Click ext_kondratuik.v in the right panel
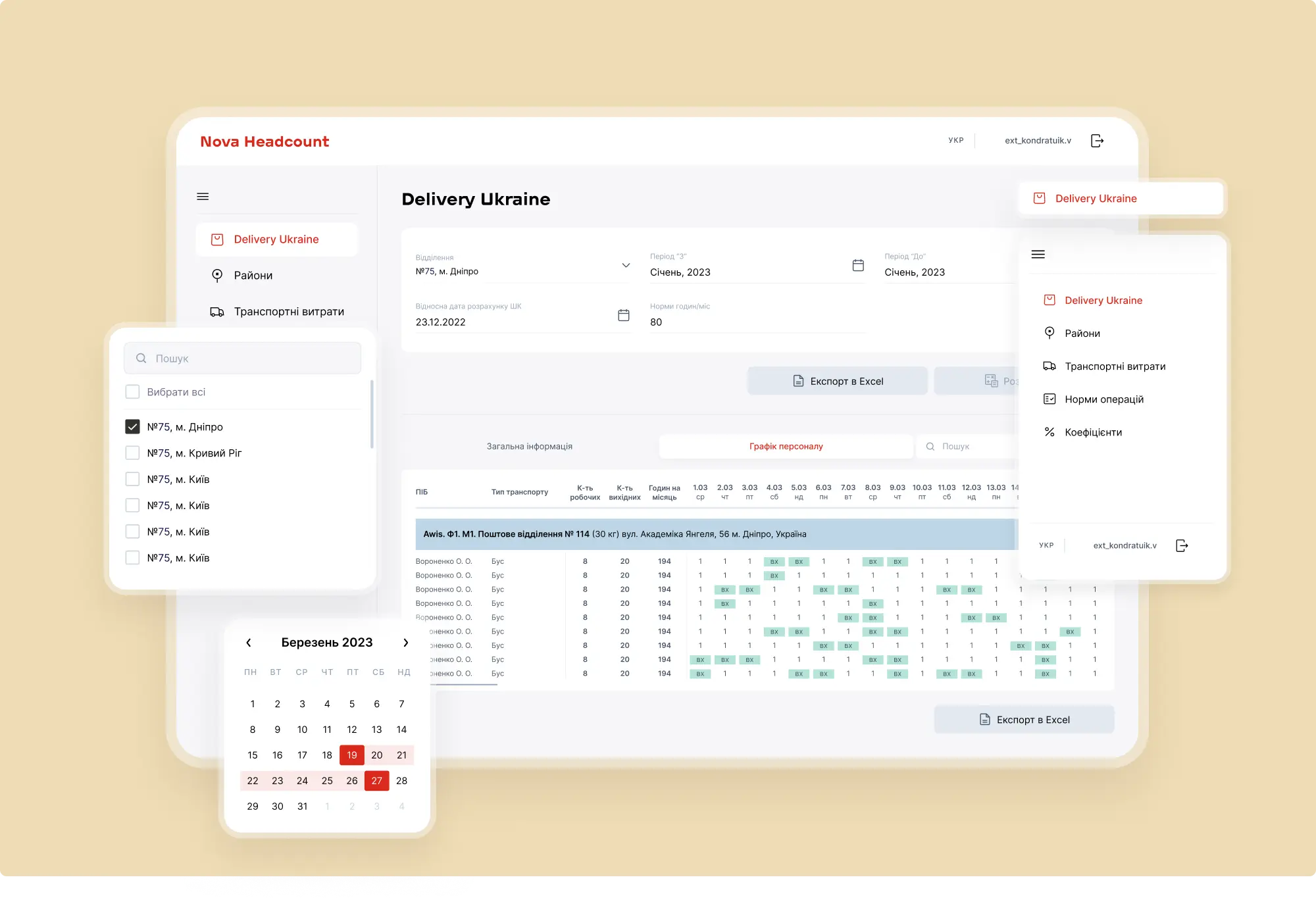Viewport: 1316px width, 898px height. 1125,545
